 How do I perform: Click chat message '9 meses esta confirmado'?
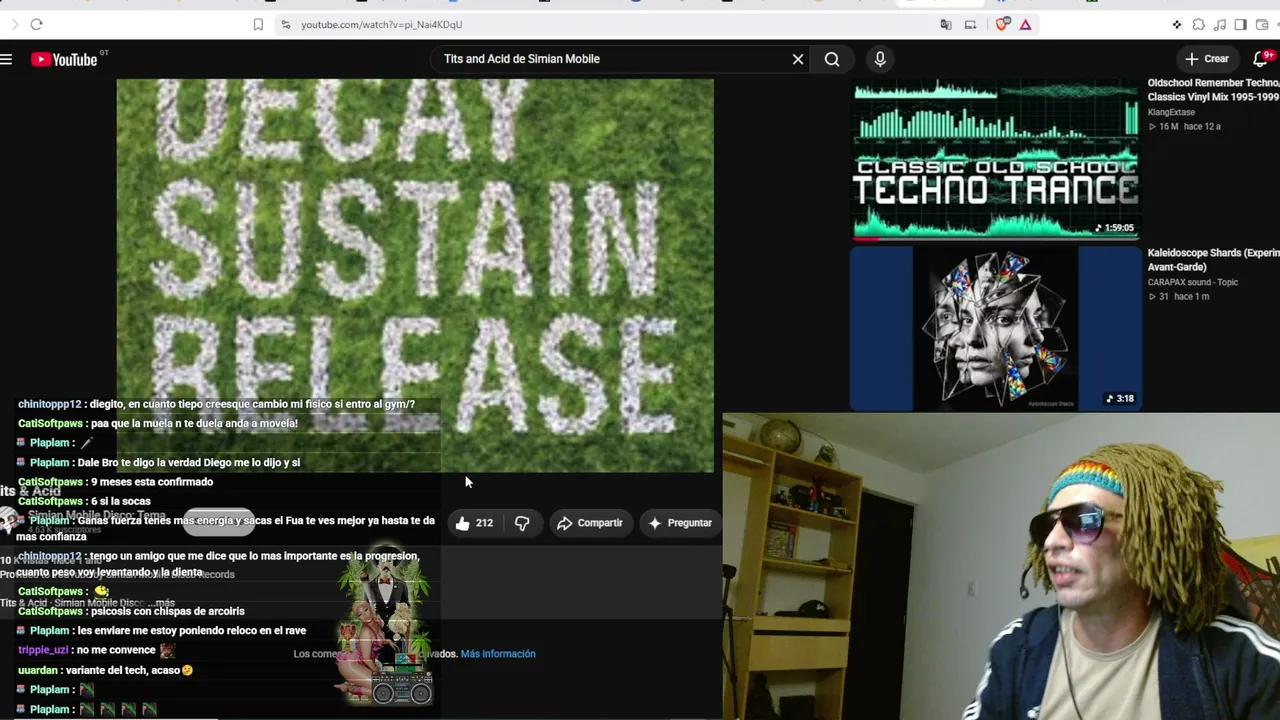point(152,482)
